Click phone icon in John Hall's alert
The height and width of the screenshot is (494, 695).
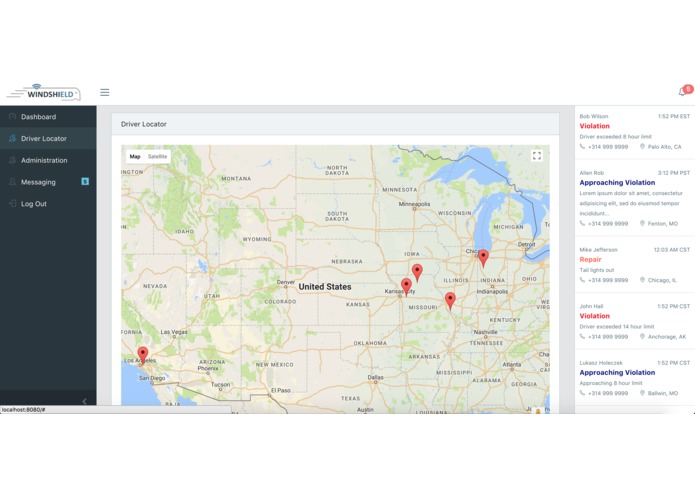[x=582, y=336]
